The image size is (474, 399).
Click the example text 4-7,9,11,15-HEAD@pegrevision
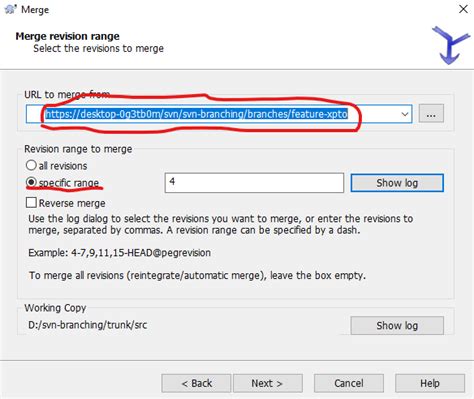(141, 253)
